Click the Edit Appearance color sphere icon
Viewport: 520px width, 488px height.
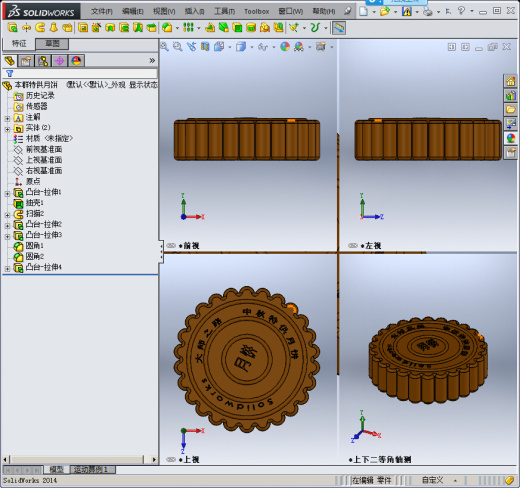coord(285,47)
